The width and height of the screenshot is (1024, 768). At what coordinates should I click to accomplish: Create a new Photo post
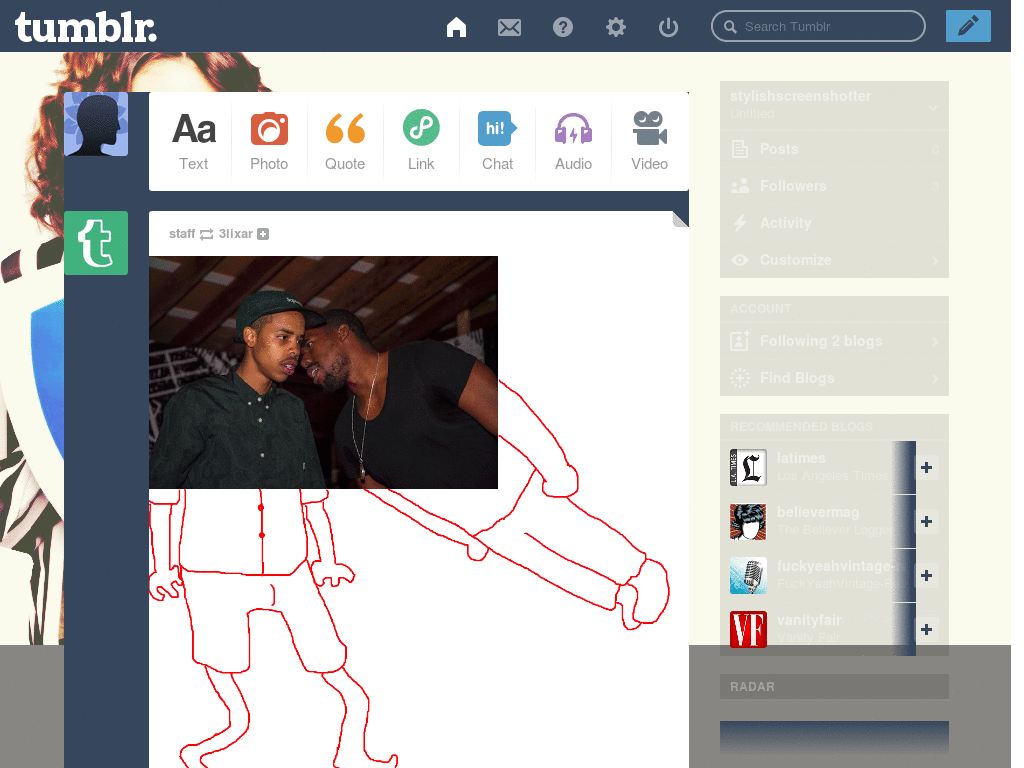[x=269, y=141]
